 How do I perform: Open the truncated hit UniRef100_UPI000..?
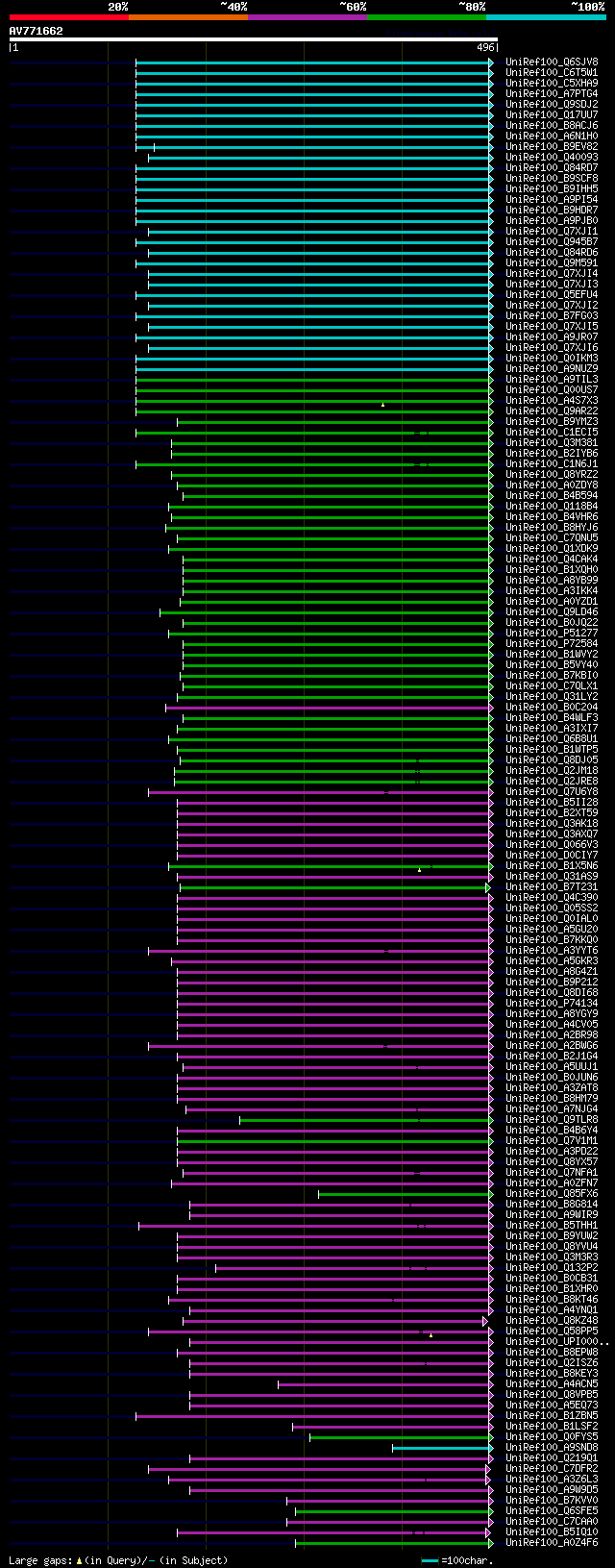point(557,1341)
